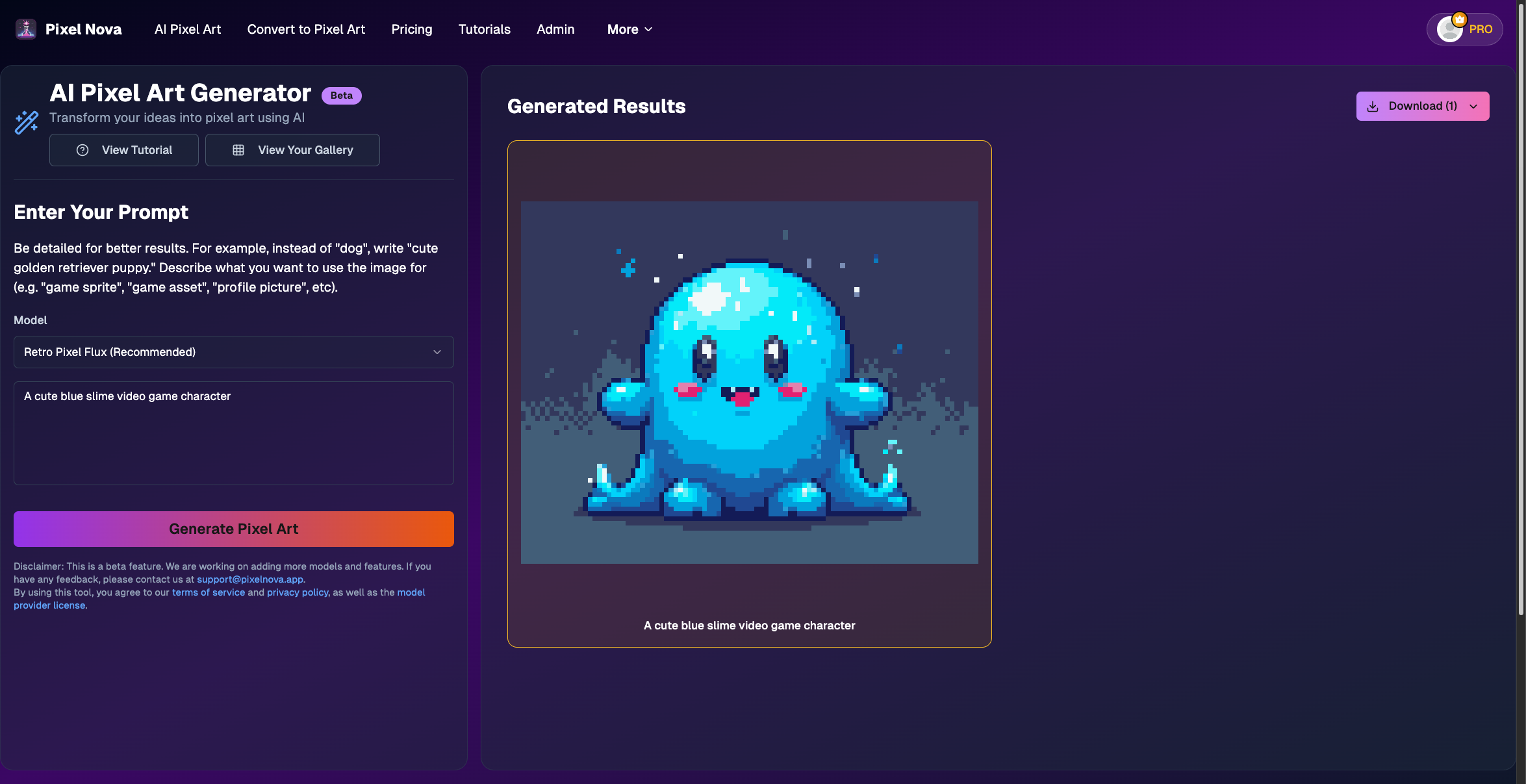Click Generate Pixel Art button
This screenshot has height=784, width=1526.
234,529
